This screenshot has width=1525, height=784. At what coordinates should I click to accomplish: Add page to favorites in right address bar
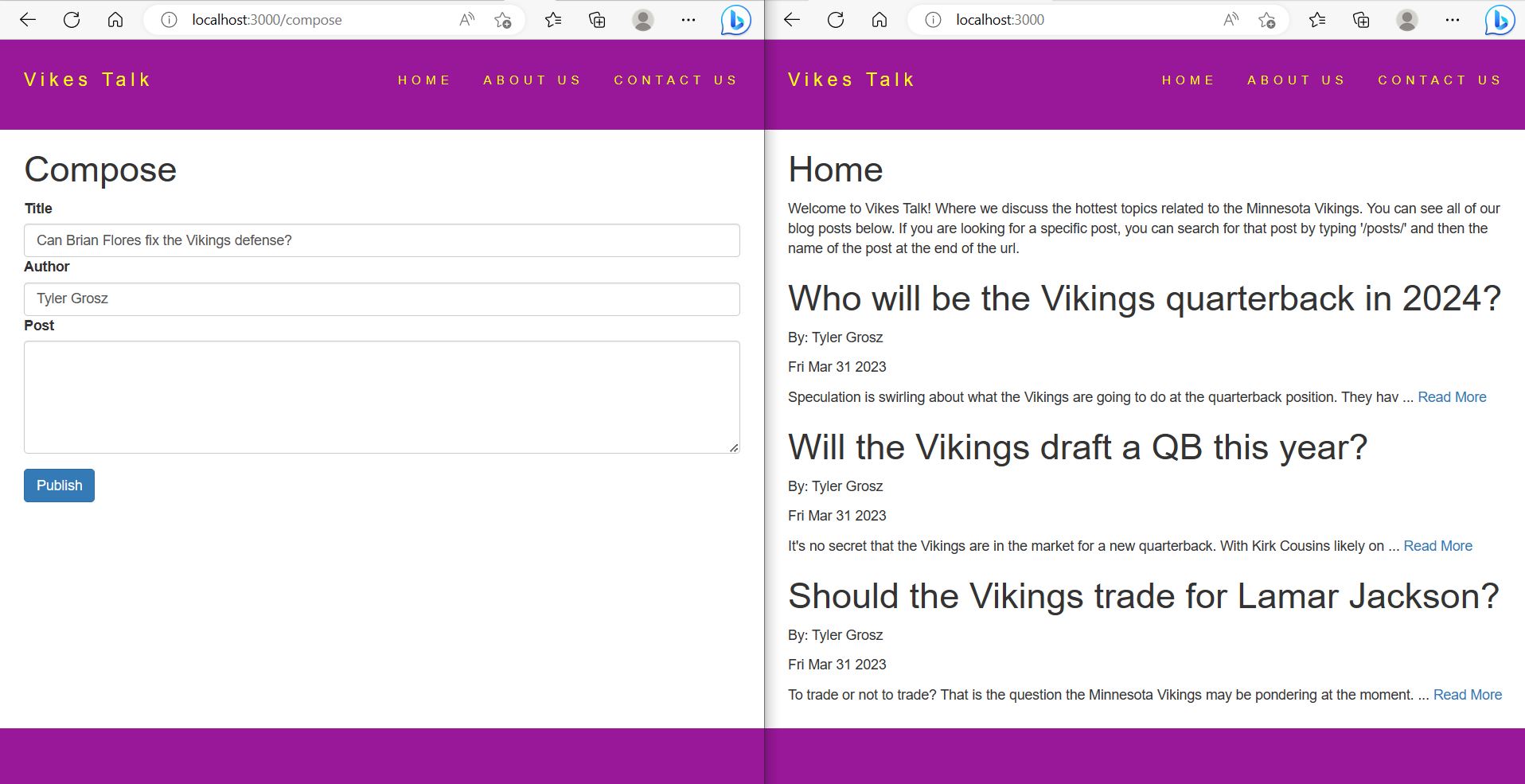[1267, 21]
